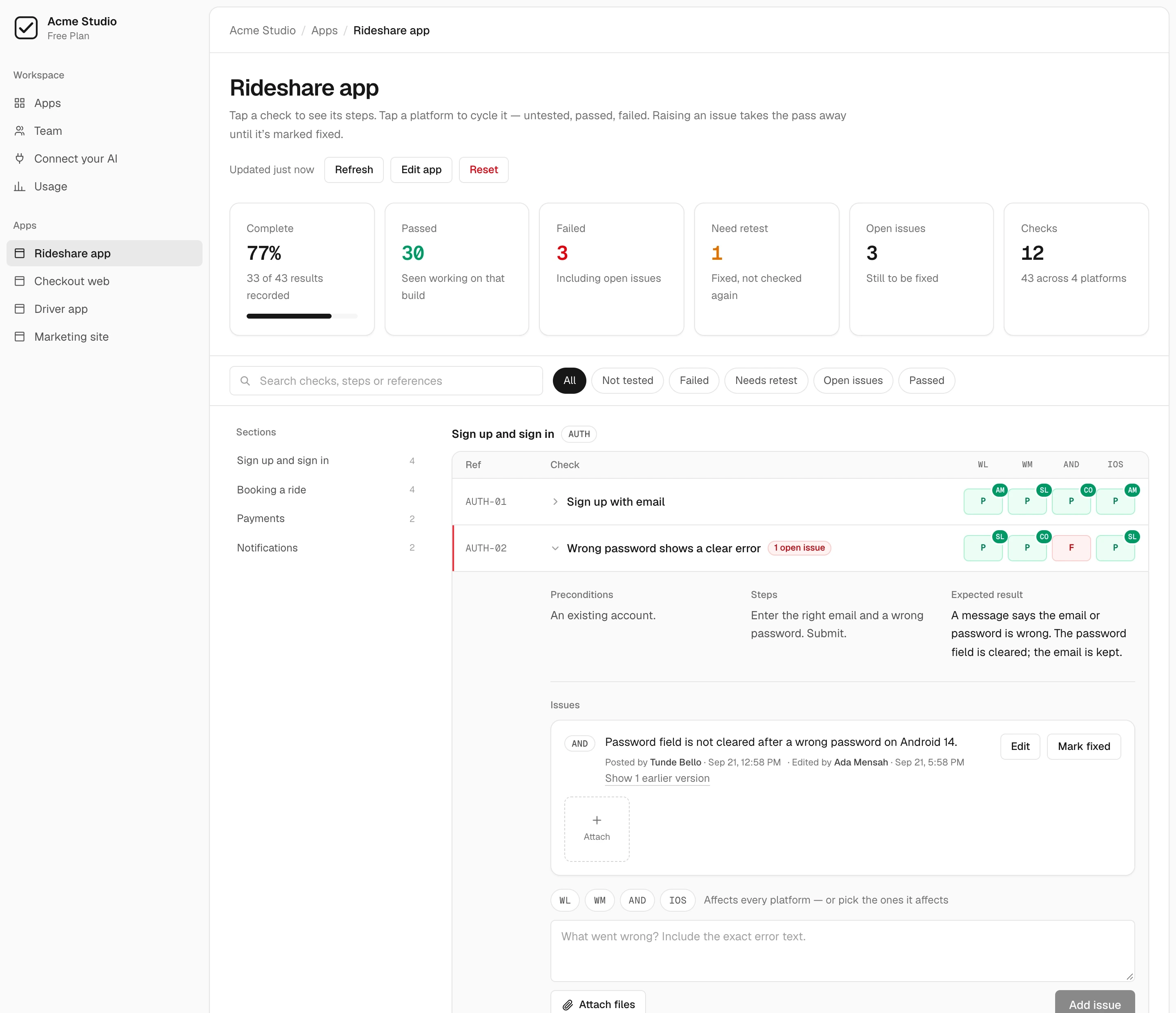Click the Add issue button
This screenshot has height=1013, width=1176.
tap(1095, 1003)
